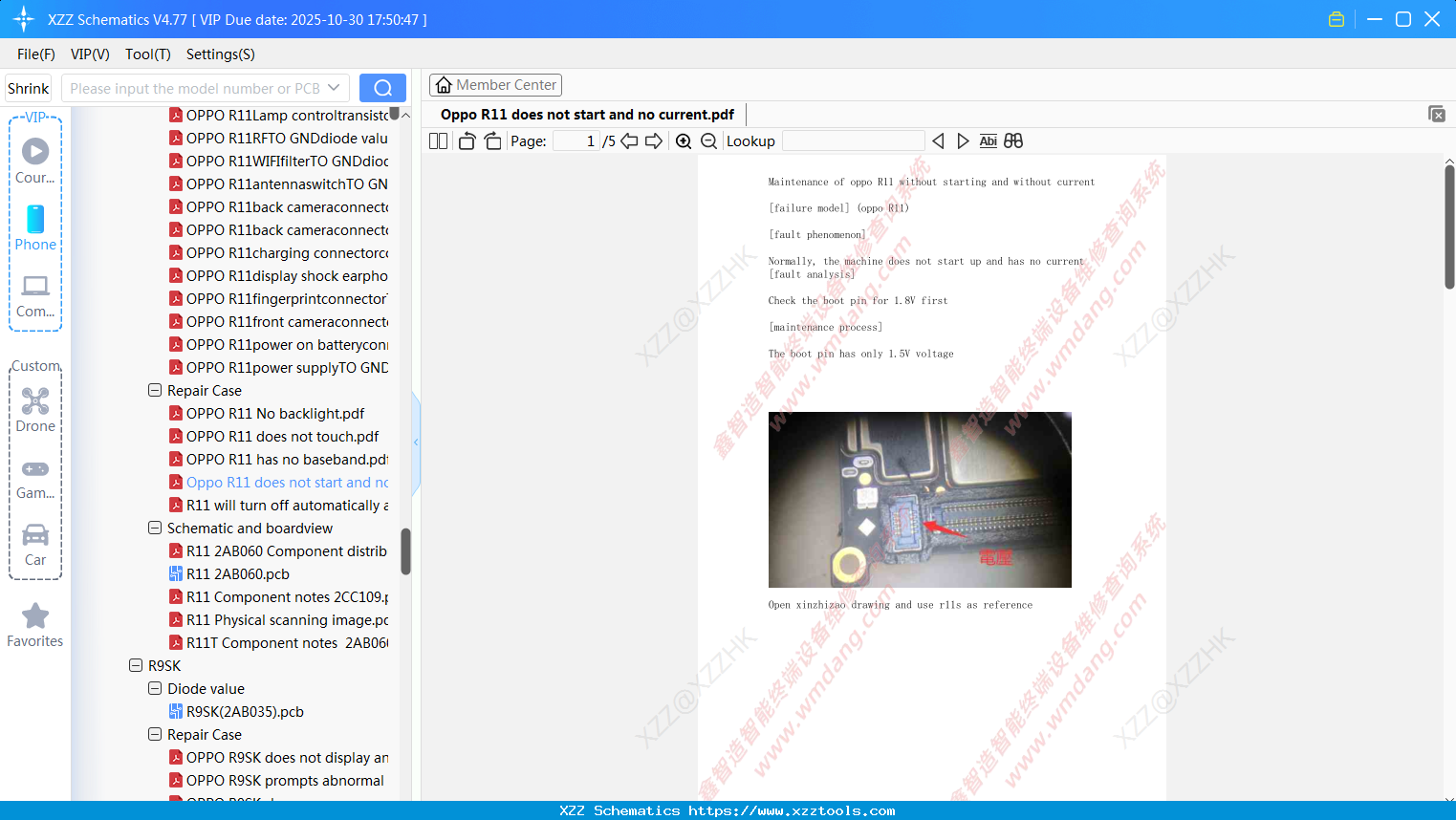Open OPPO R11 does not touch.pdf
The height and width of the screenshot is (820, 1456).
[x=283, y=437]
